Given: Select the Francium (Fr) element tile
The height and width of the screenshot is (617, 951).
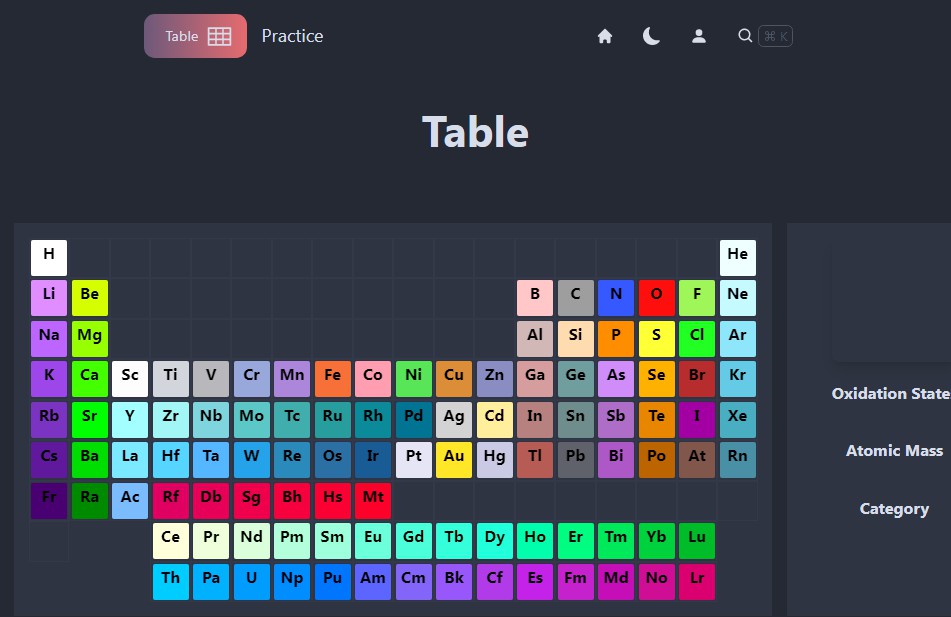Looking at the screenshot, I should 48,499.
